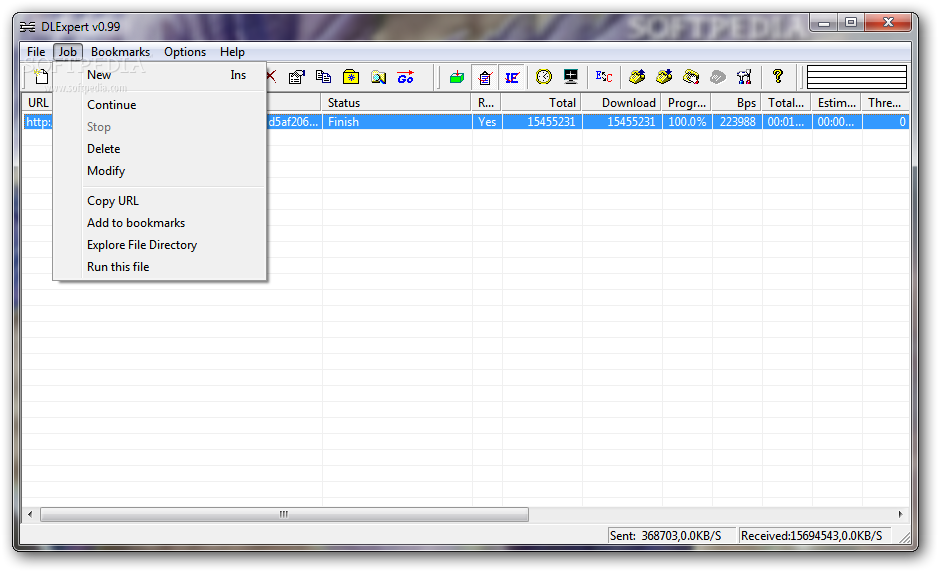The width and height of the screenshot is (939, 572).
Task: Click the scroll left arrow
Action: tap(30, 515)
